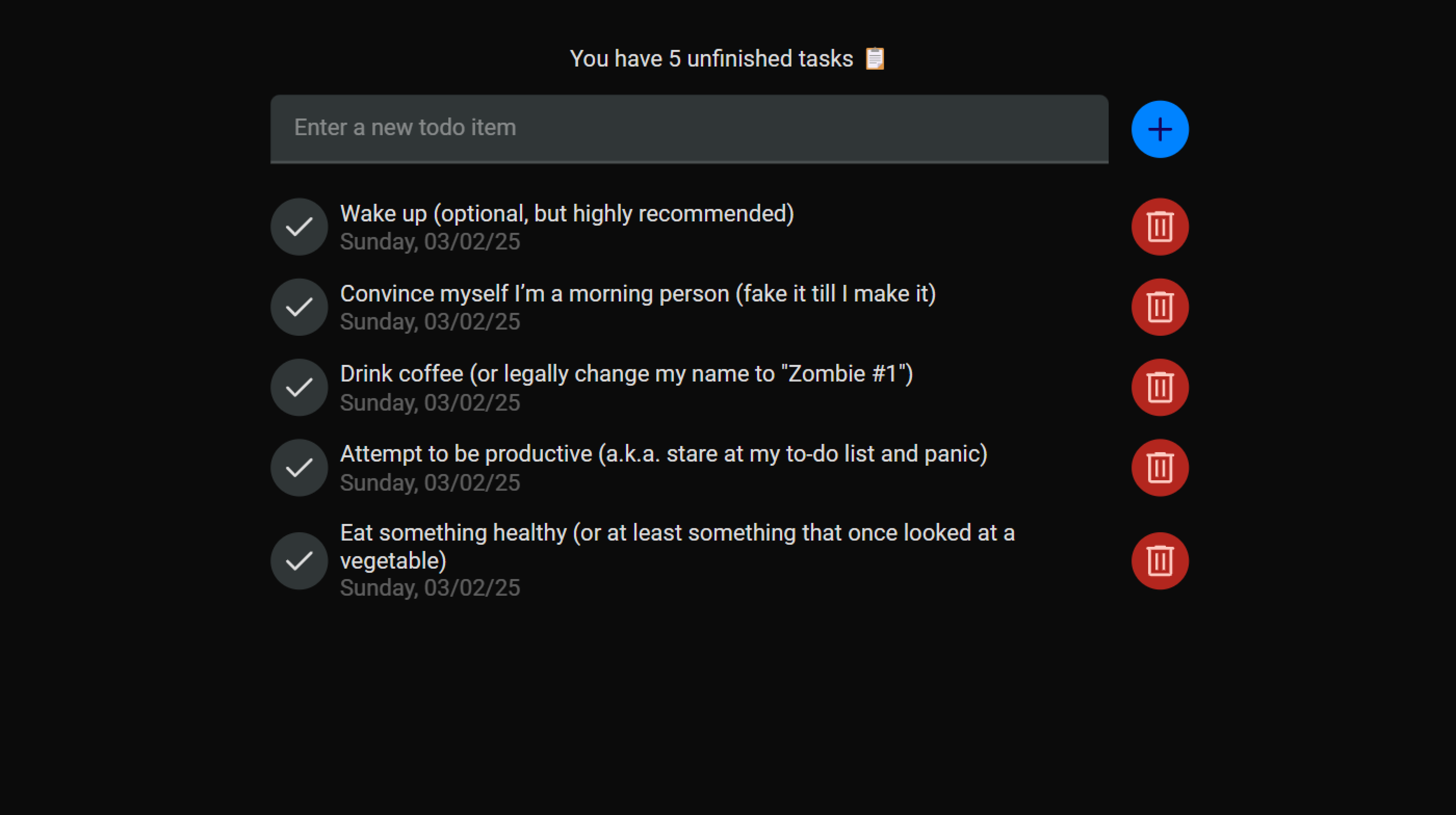Delete the "Convince myself I'm a morning person" task
This screenshot has width=1456, height=815.
[1159, 307]
